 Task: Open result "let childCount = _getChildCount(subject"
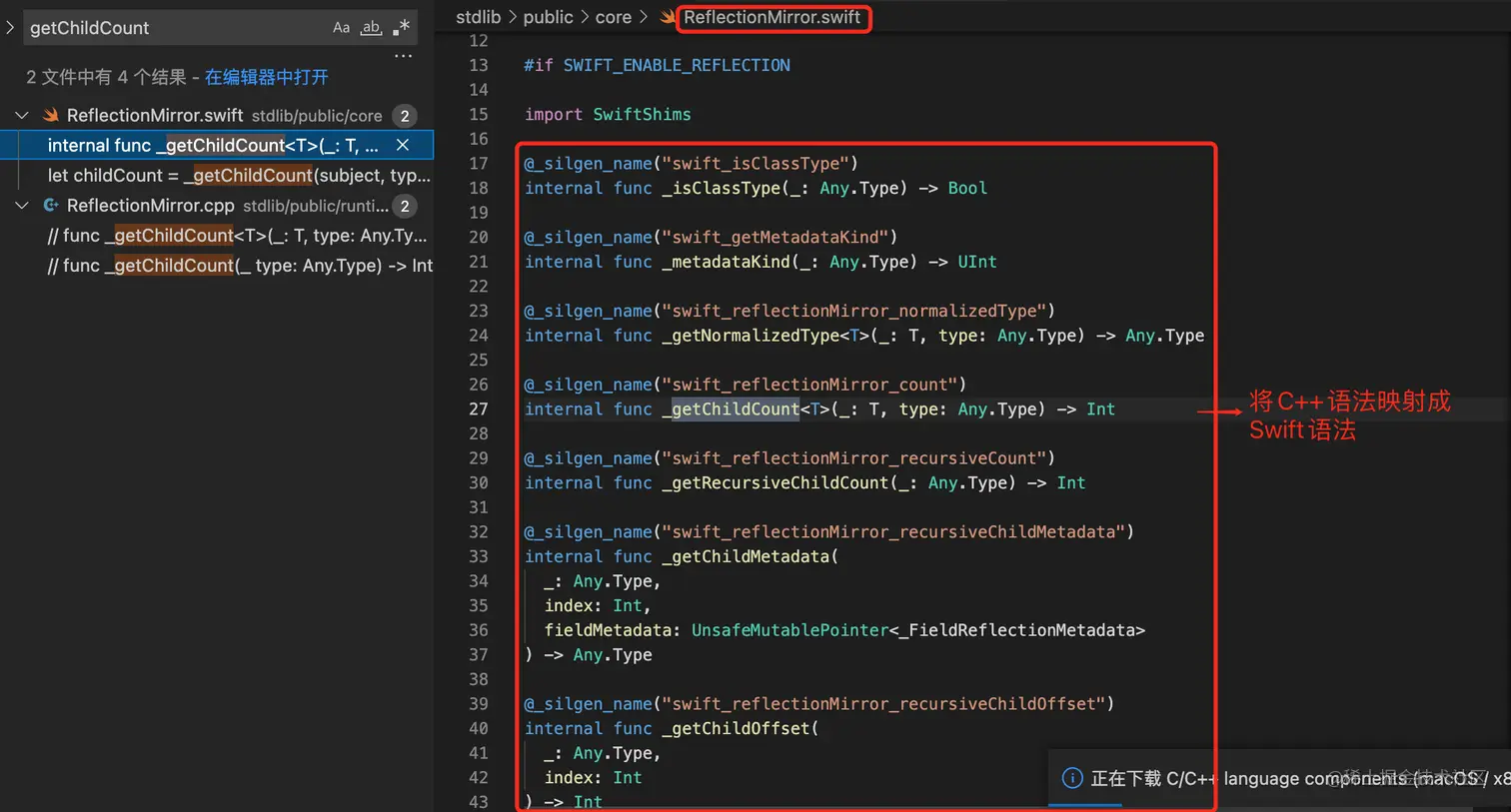point(239,176)
